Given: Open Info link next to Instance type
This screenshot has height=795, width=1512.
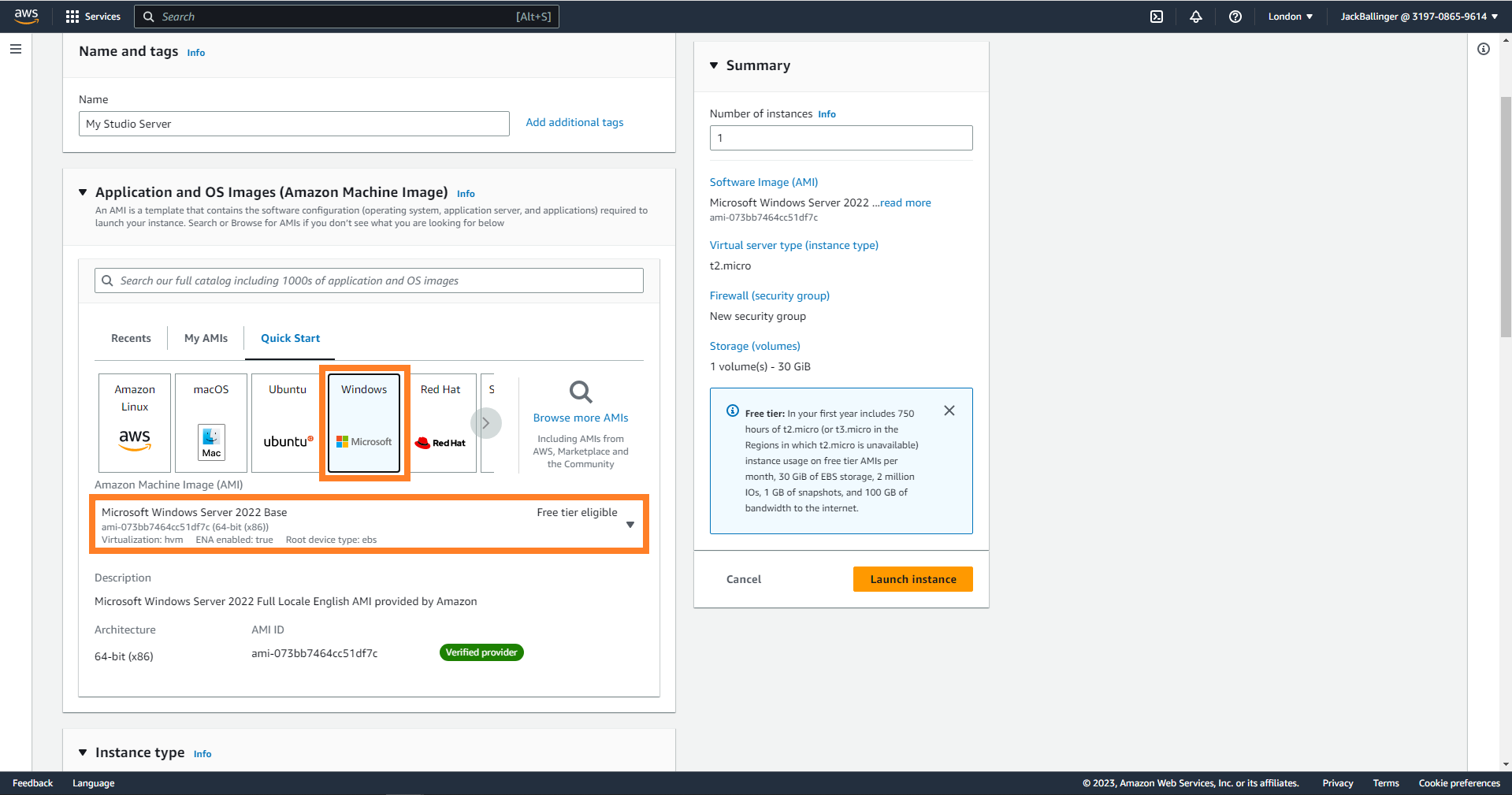Looking at the screenshot, I should tap(202, 754).
